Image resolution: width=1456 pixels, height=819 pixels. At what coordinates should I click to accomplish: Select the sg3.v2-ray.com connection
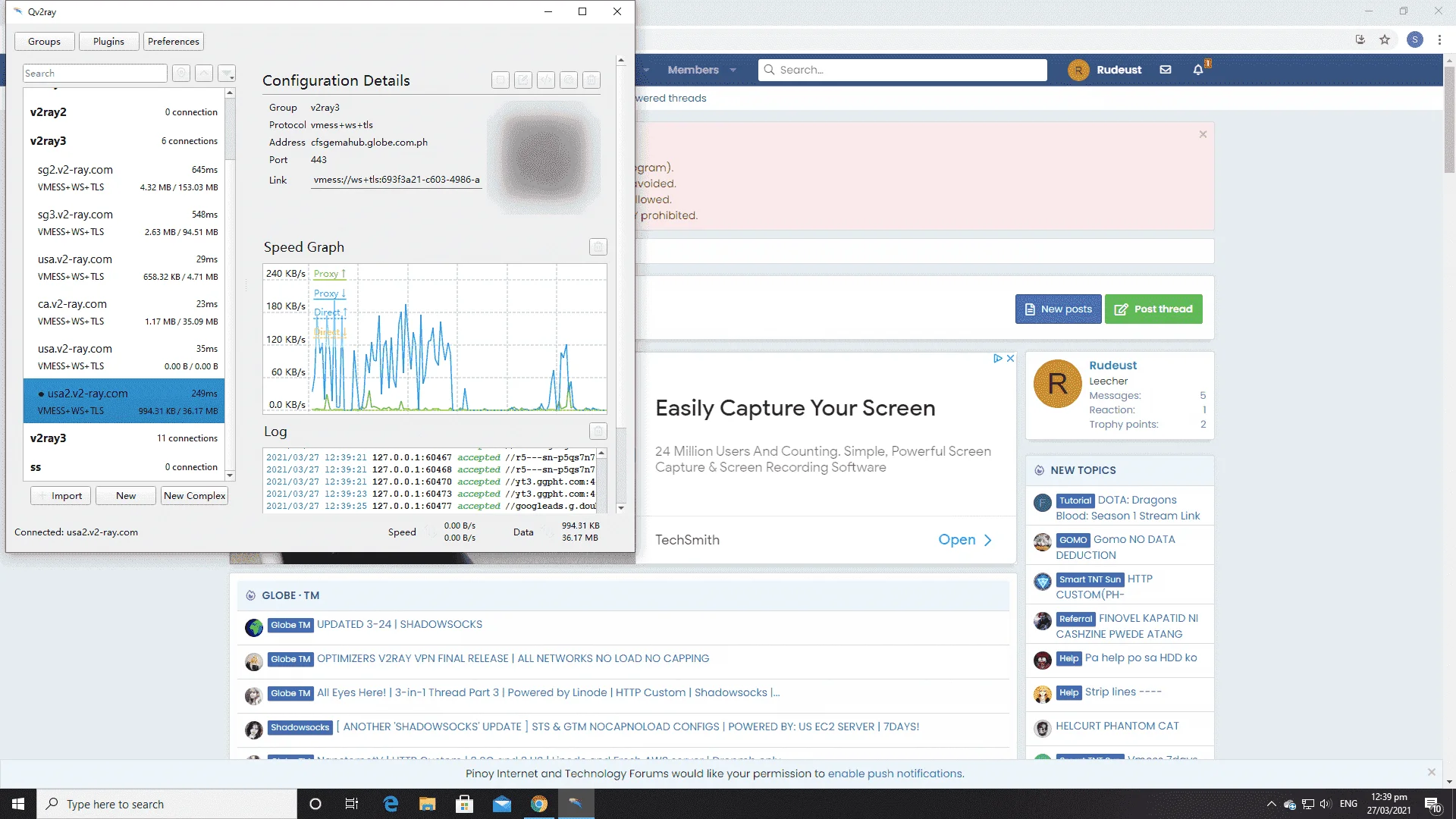click(x=124, y=223)
